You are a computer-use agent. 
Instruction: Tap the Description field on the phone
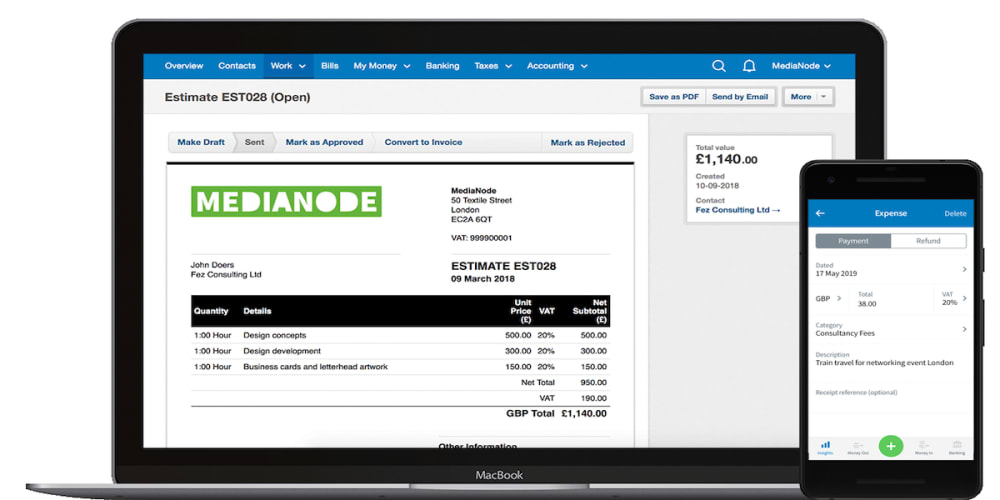pos(890,359)
